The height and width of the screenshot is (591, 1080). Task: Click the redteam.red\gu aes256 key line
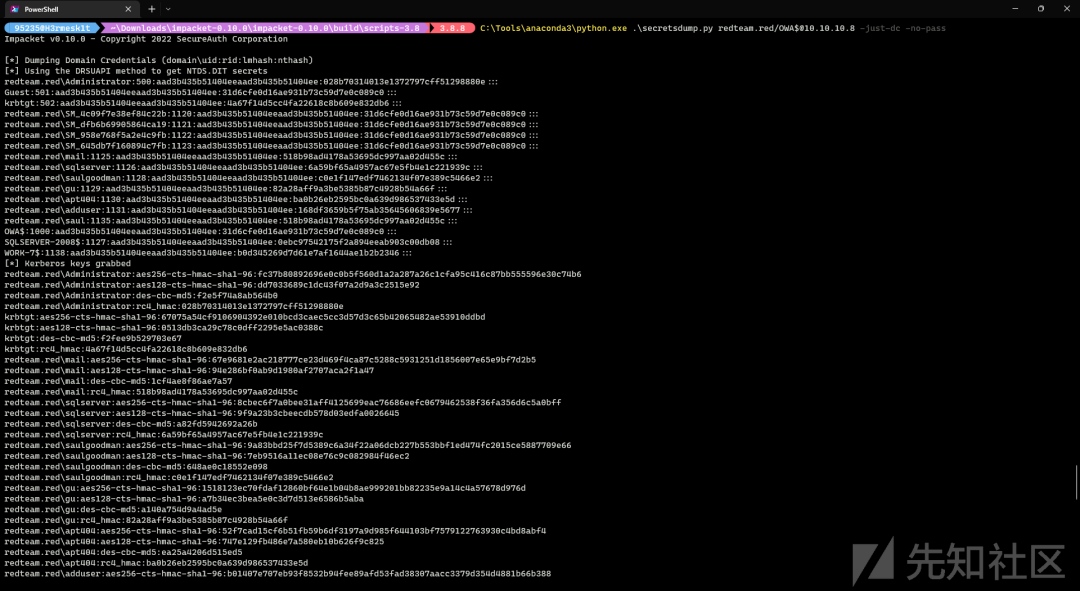tap(265, 488)
